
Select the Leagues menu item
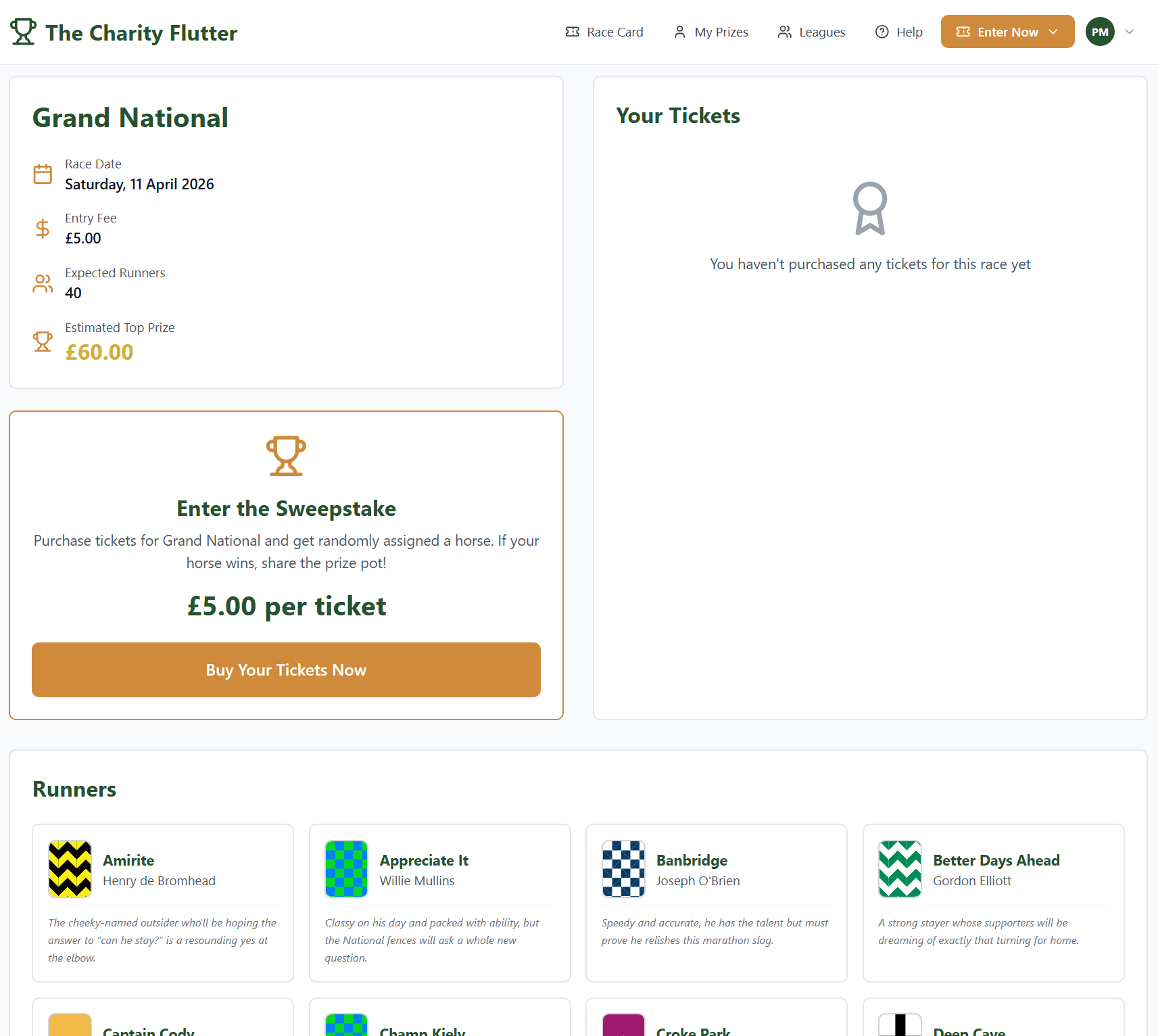pos(822,31)
